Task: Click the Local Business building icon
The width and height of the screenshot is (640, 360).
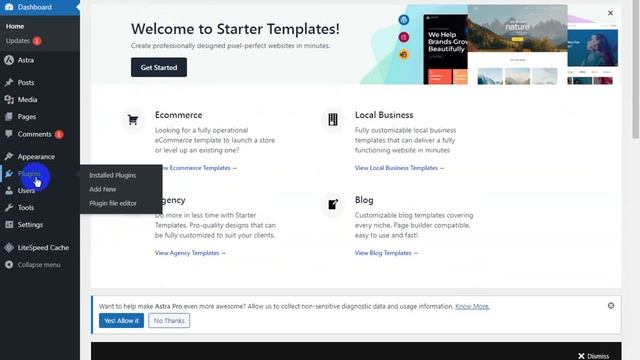Action: 333,120
